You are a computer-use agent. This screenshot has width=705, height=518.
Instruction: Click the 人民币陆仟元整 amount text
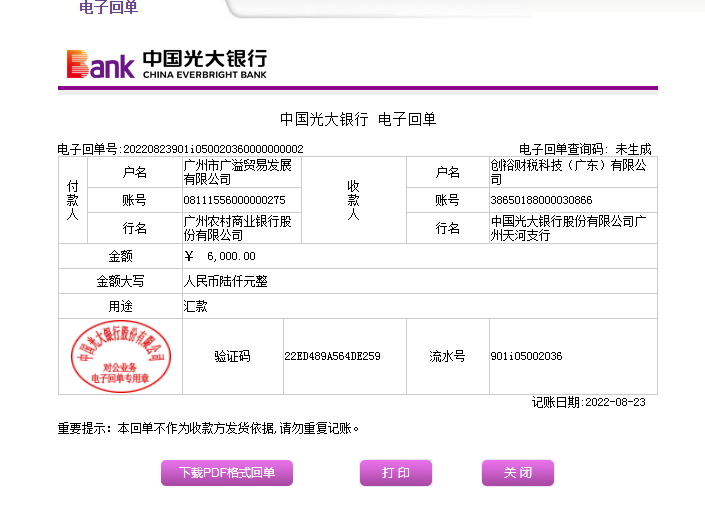225,281
